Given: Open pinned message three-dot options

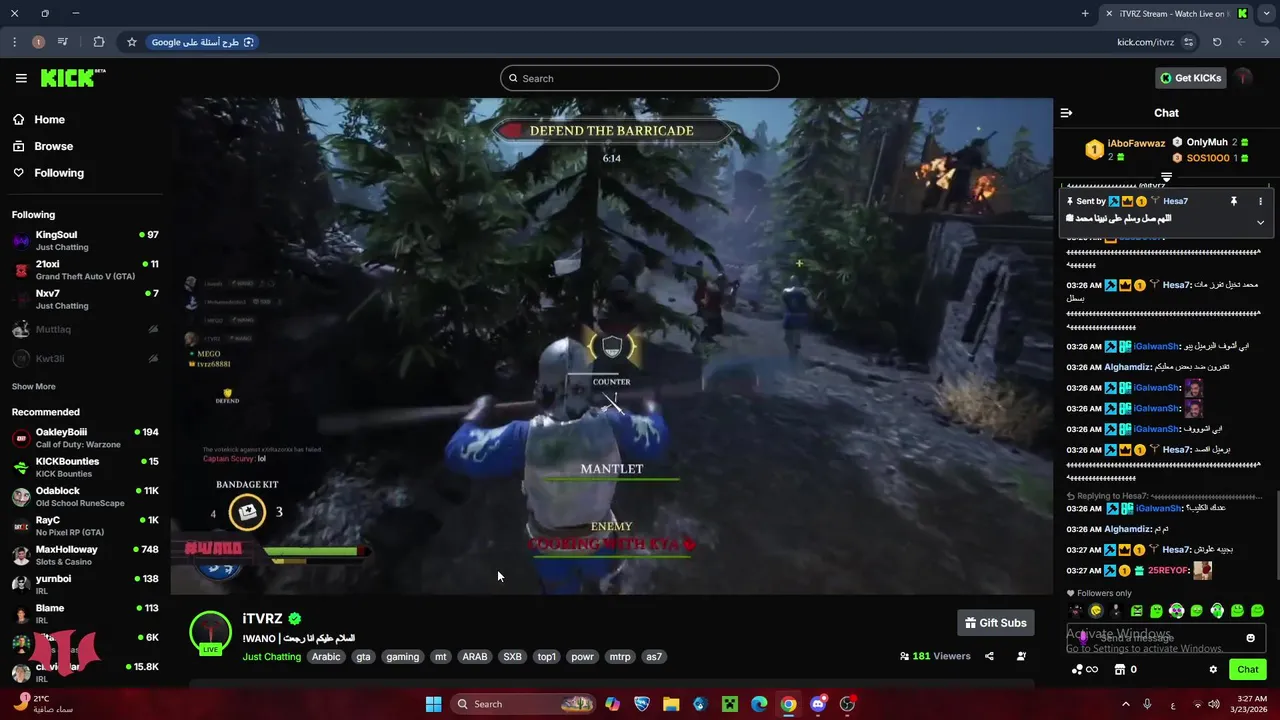Looking at the screenshot, I should [x=1260, y=201].
